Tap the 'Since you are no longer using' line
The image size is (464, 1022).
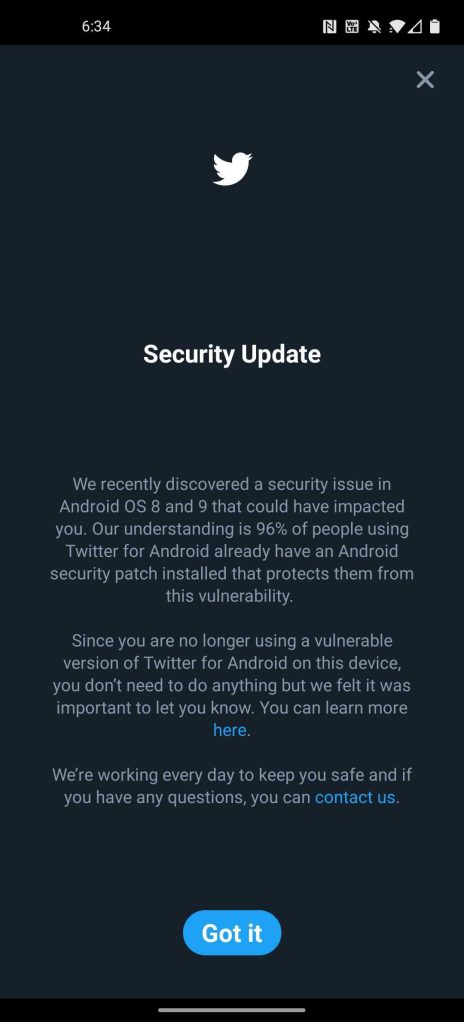click(232, 641)
